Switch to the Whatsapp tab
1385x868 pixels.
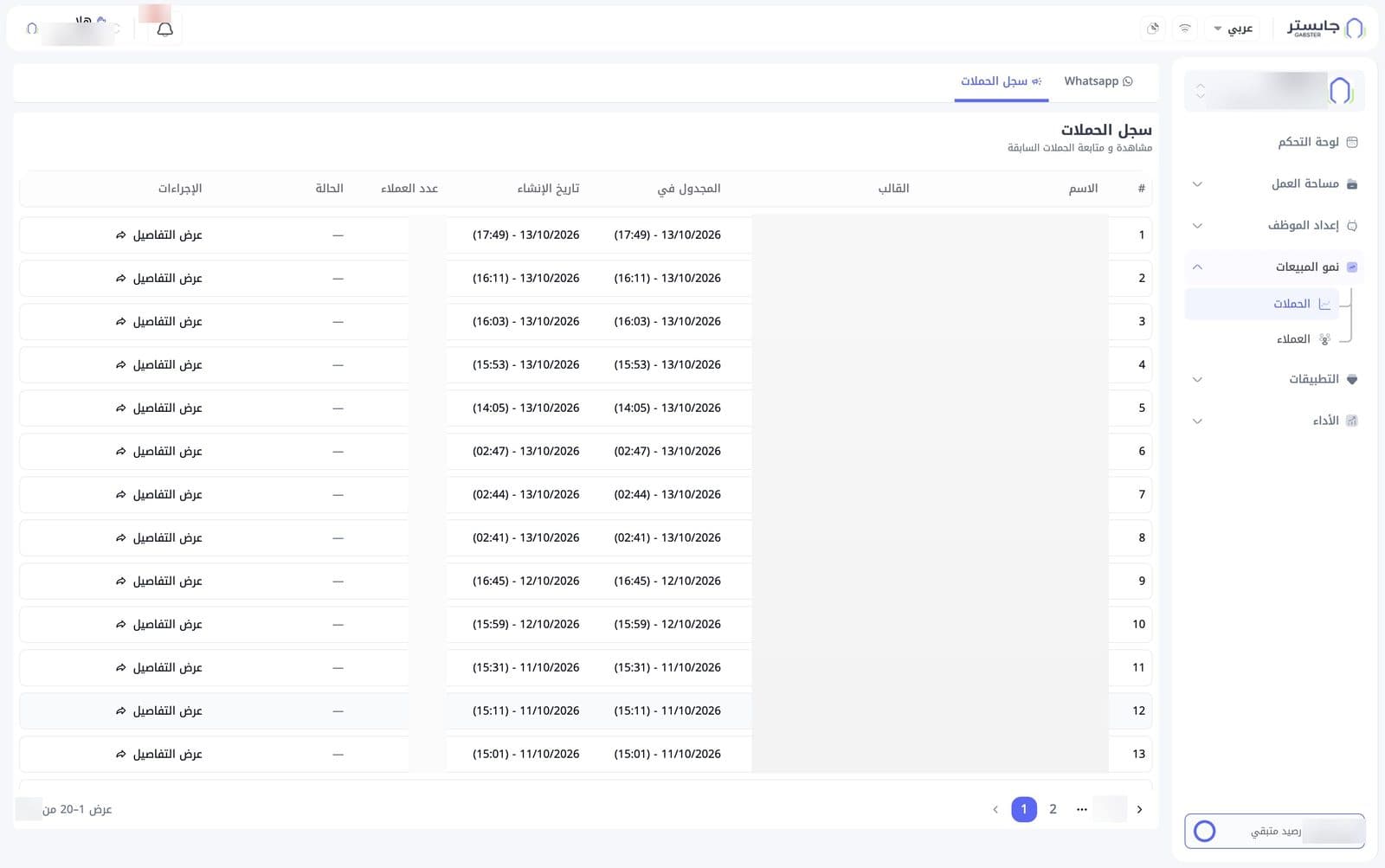(x=1098, y=81)
